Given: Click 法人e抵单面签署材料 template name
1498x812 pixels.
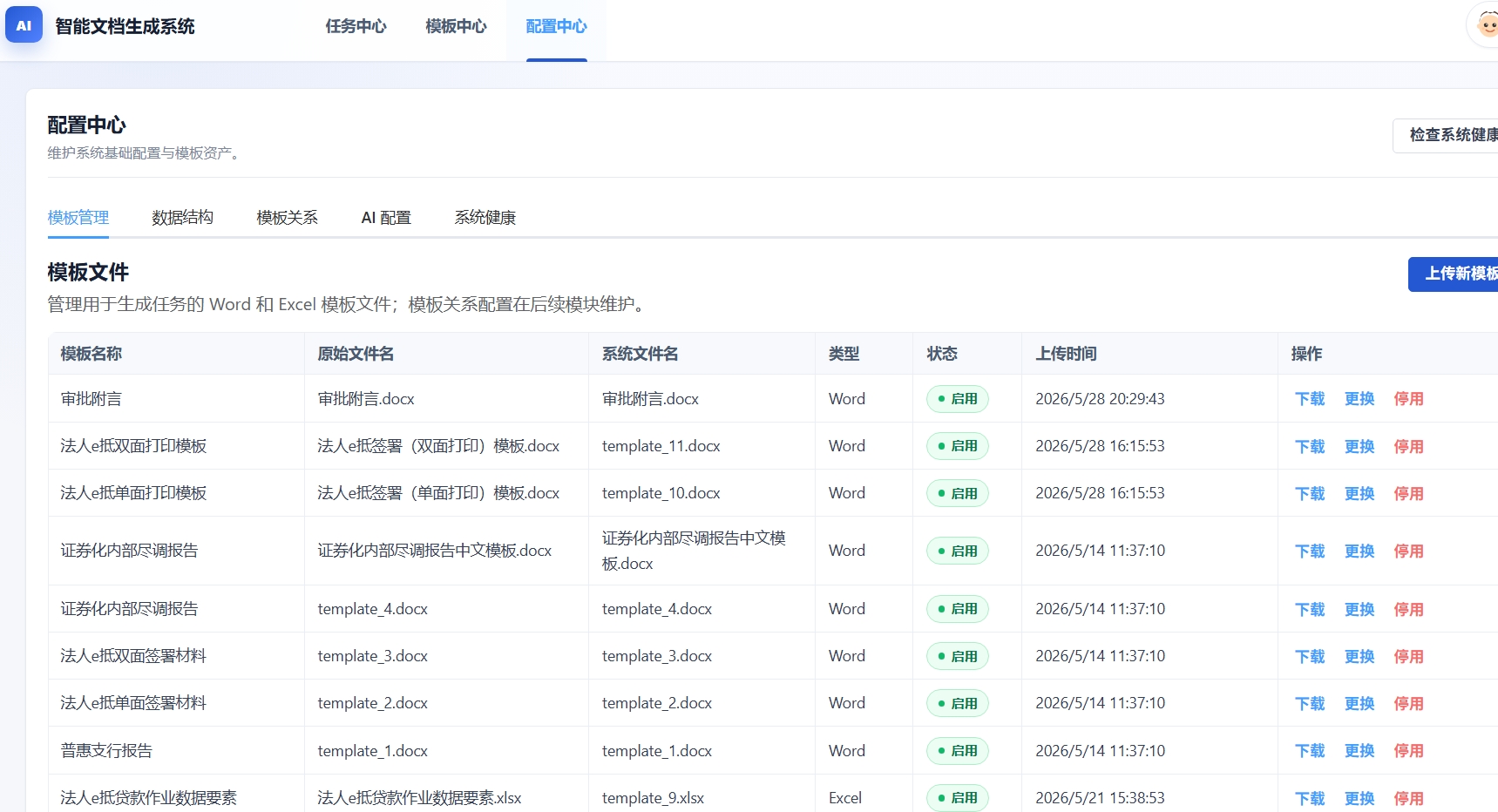Looking at the screenshot, I should (x=133, y=703).
